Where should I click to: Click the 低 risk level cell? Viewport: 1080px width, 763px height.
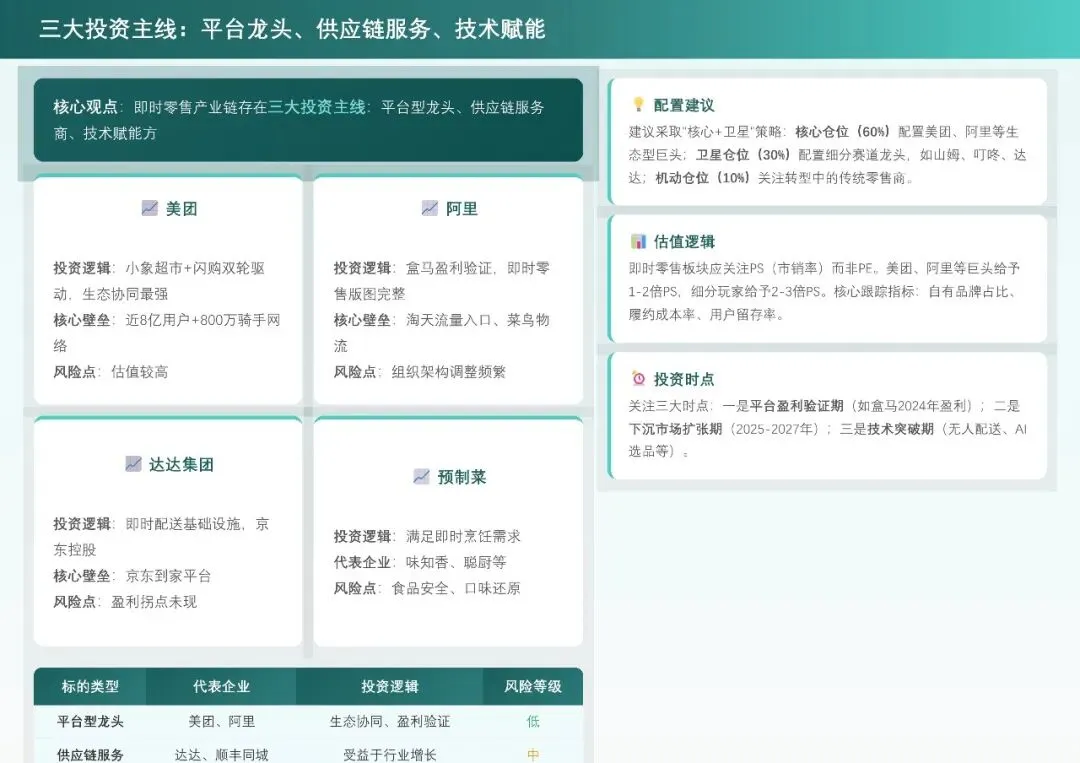(x=533, y=722)
